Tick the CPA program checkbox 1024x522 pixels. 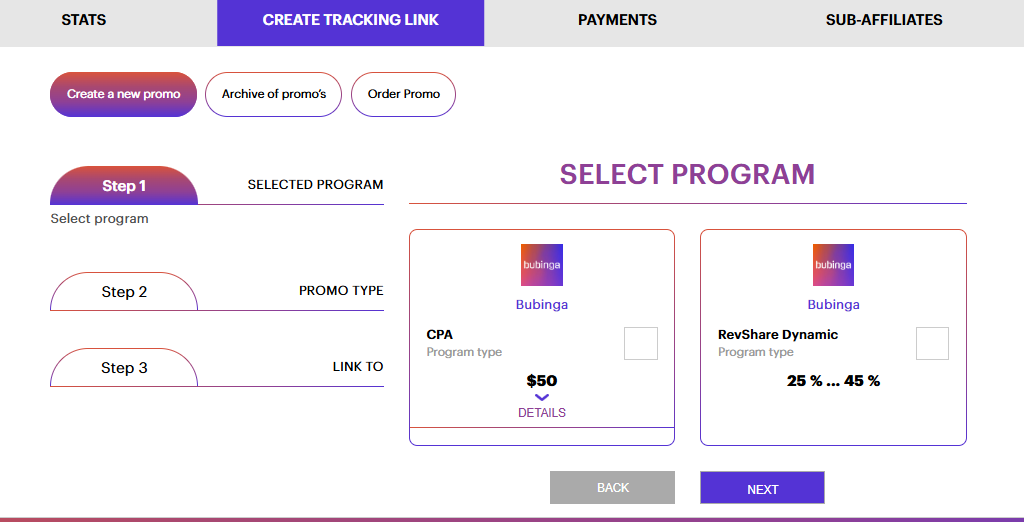pyautogui.click(x=641, y=344)
